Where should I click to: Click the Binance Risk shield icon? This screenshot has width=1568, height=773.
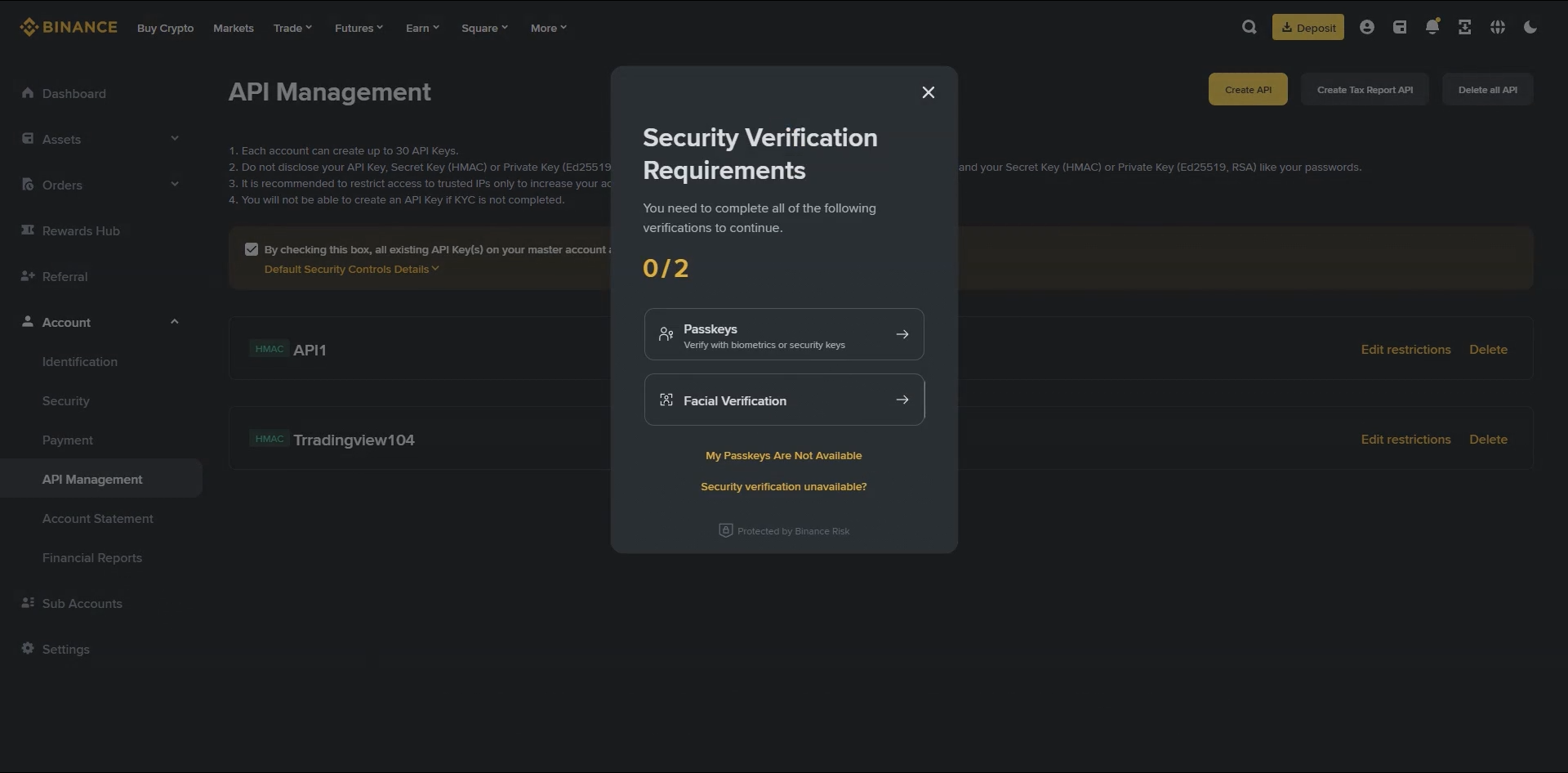tap(725, 530)
